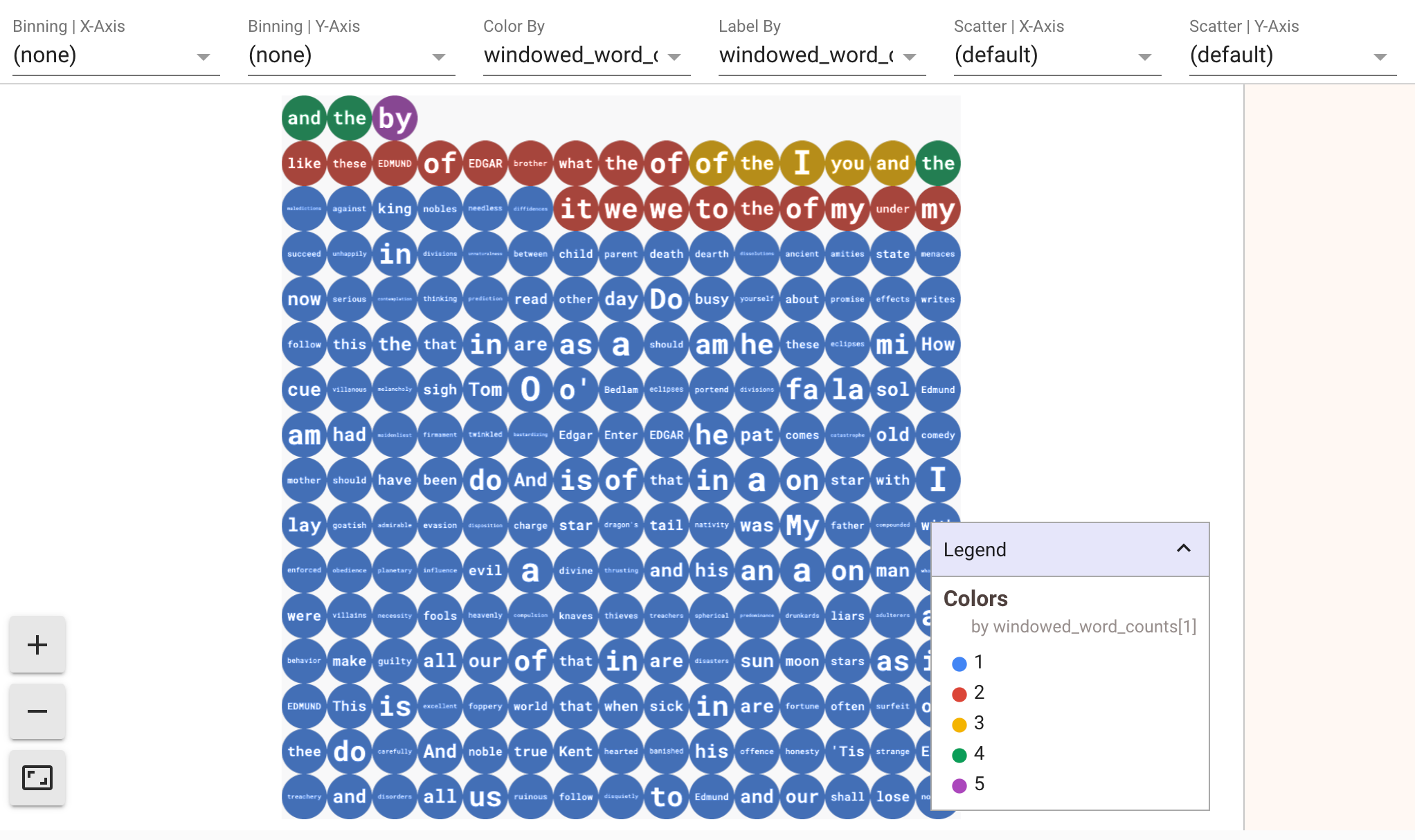Viewport: 1415px width, 840px height.
Task: Click the zoom in (+) button
Action: tap(37, 643)
